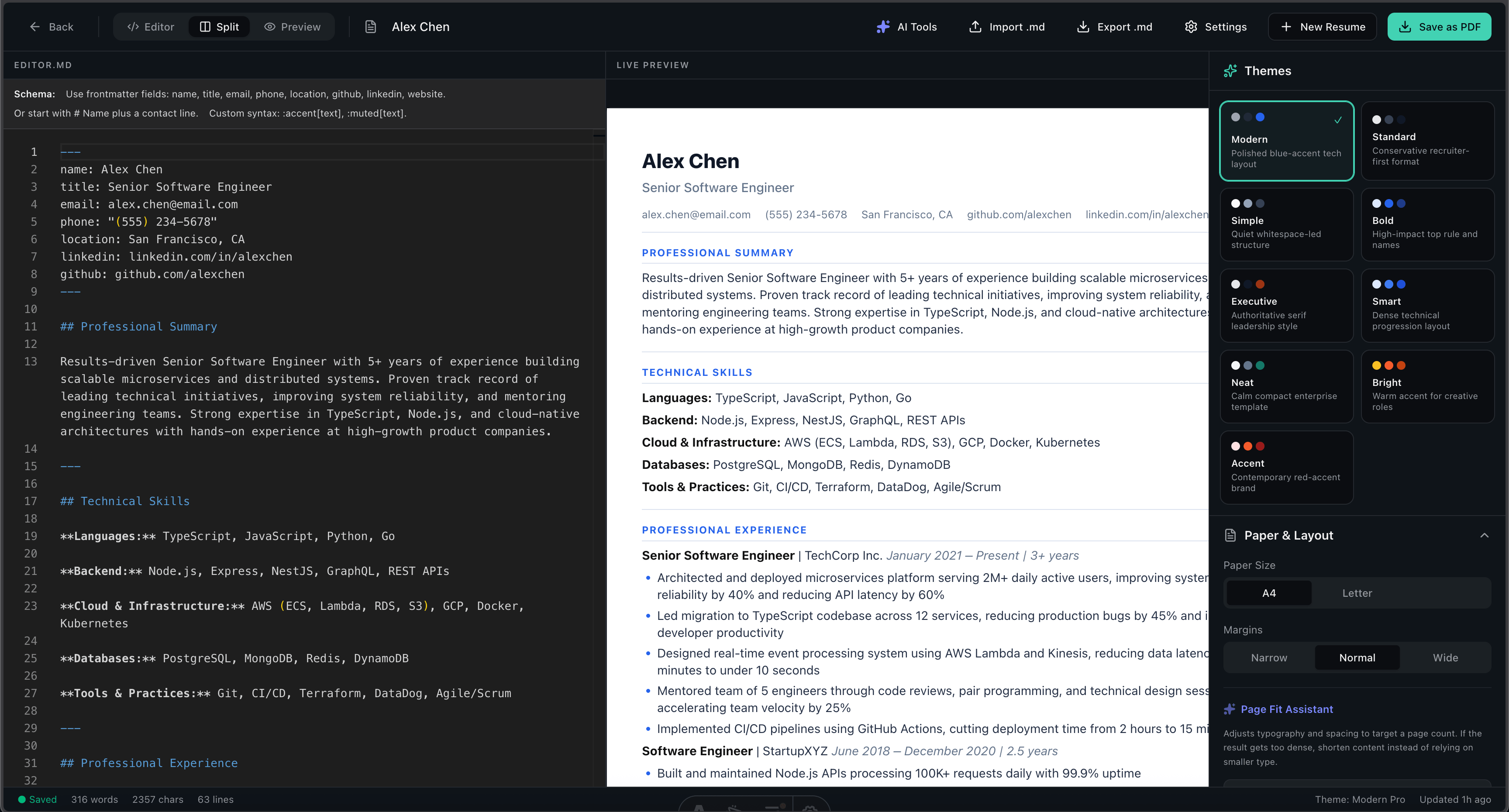This screenshot has width=1509, height=812.
Task: Click the ## Professional Summary heading in editor
Action: point(138,326)
